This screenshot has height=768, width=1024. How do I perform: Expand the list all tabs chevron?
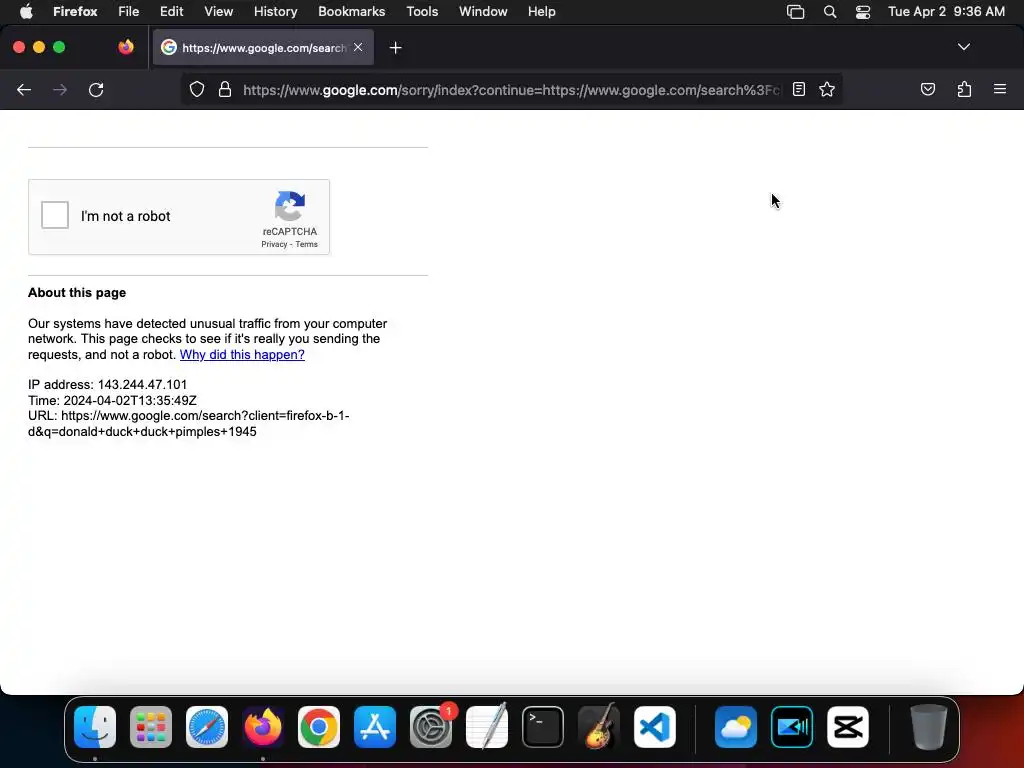(963, 47)
